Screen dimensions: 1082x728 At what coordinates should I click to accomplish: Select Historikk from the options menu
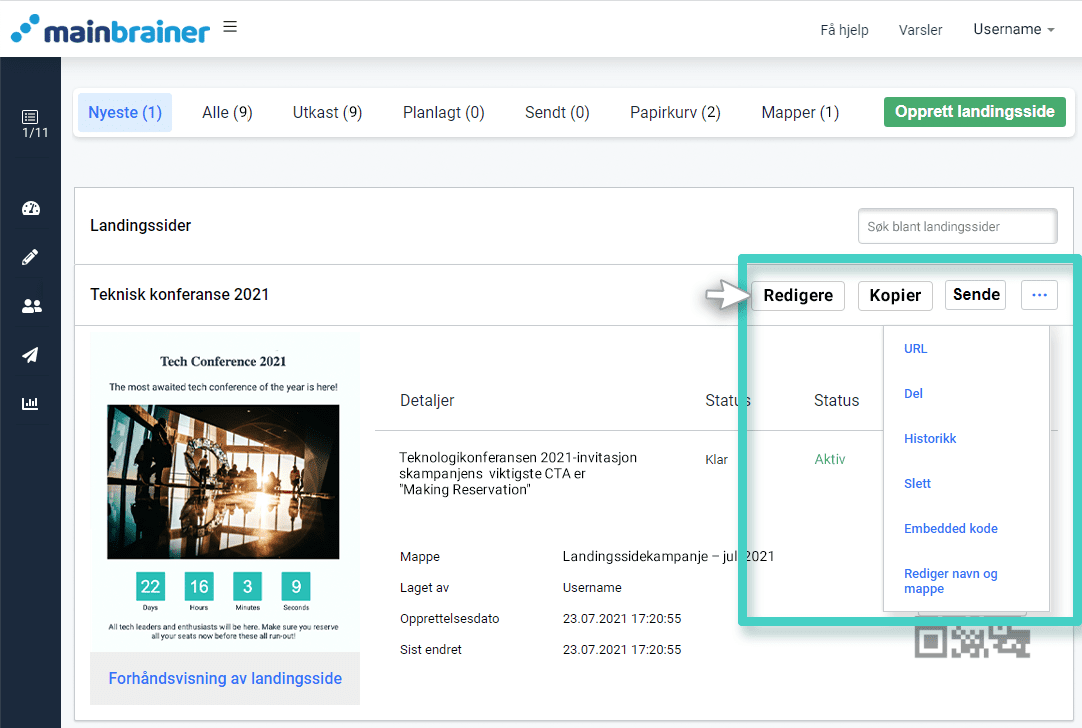930,439
